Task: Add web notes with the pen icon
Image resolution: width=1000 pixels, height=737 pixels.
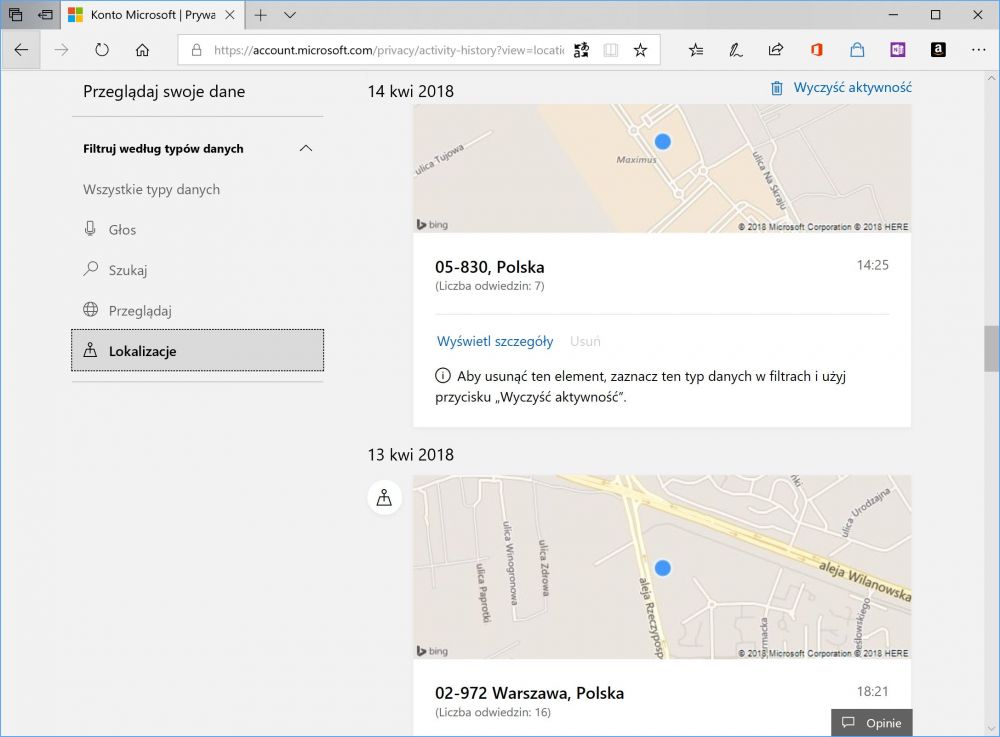Action: point(736,50)
